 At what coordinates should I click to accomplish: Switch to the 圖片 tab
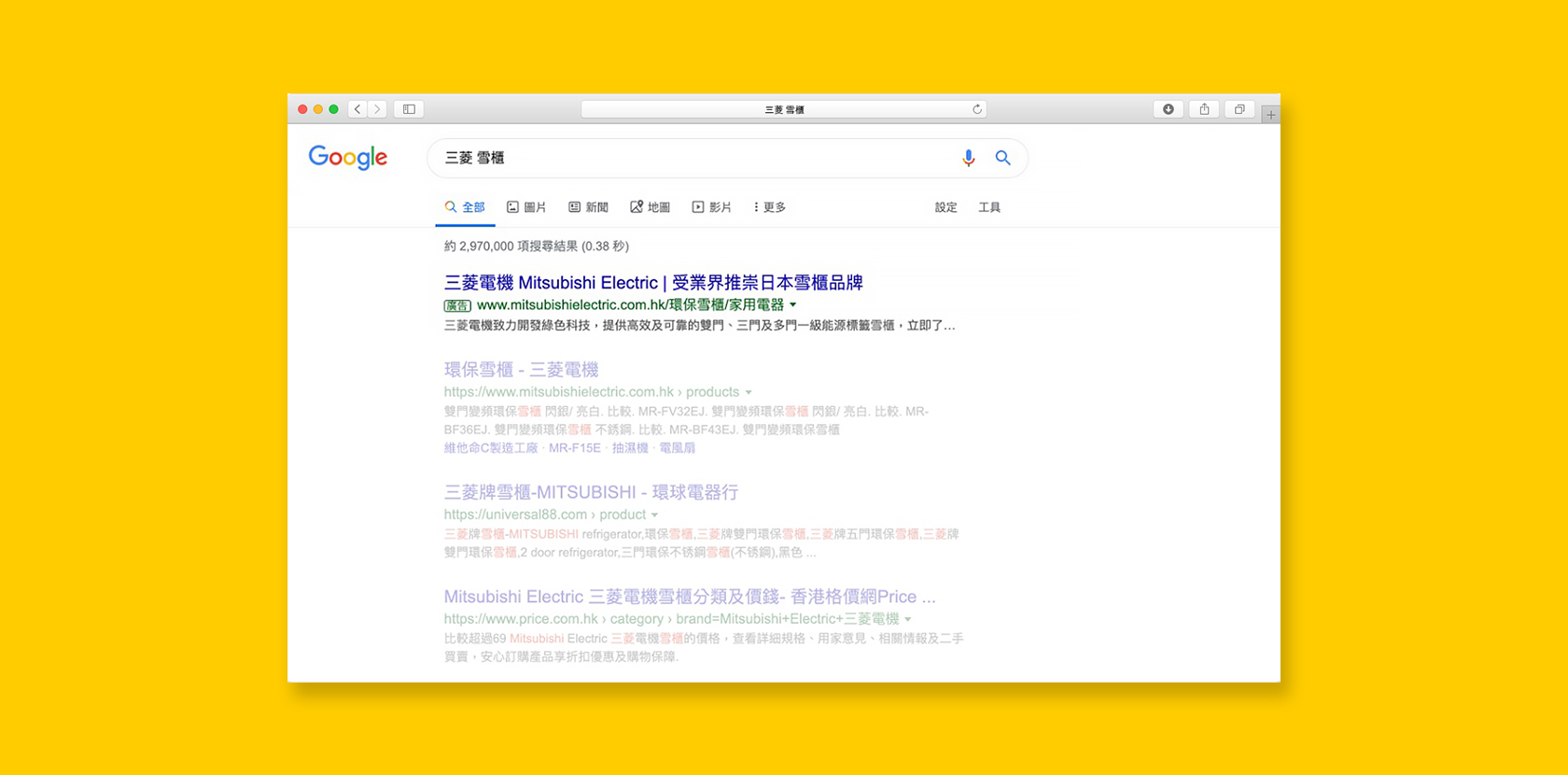pyautogui.click(x=526, y=207)
